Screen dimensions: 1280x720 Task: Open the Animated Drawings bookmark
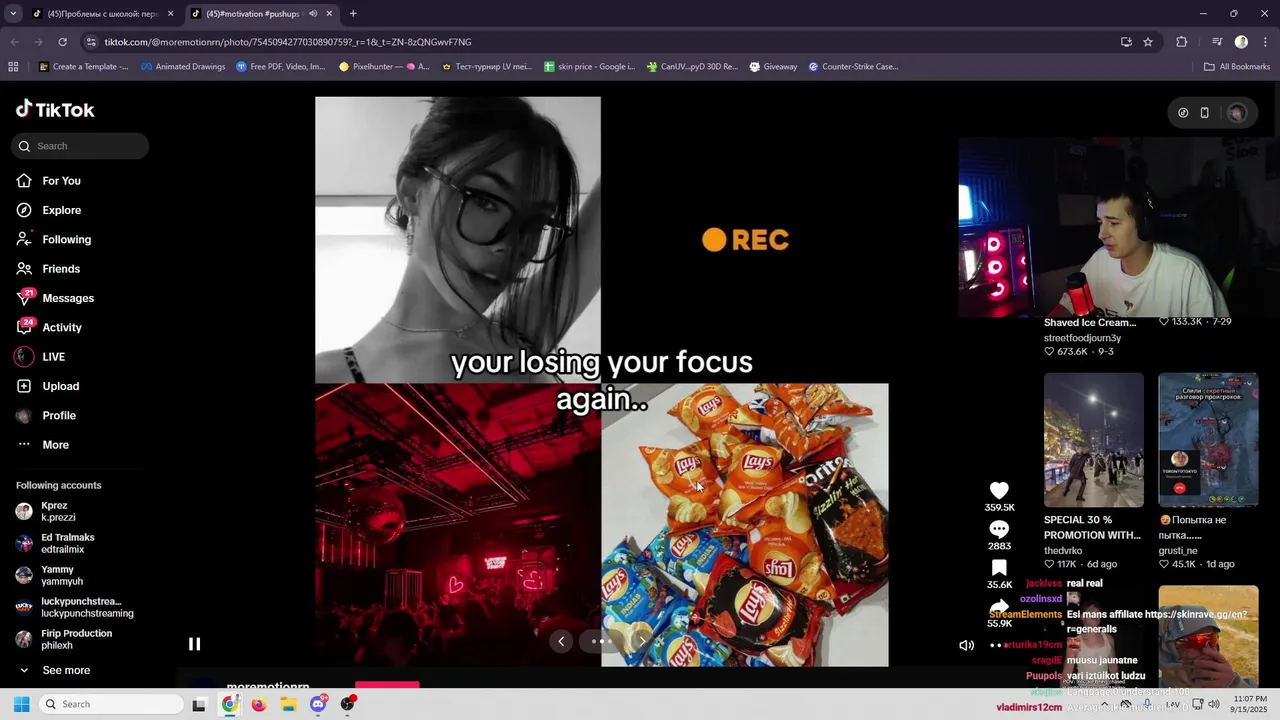tap(183, 67)
